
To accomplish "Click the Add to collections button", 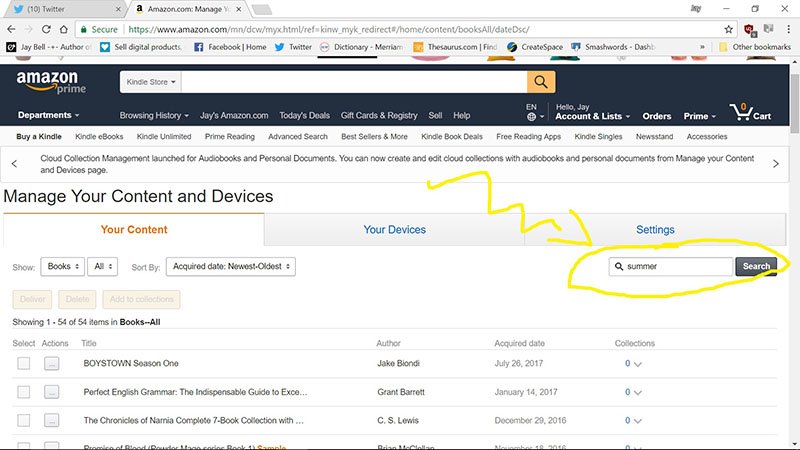I will (141, 299).
